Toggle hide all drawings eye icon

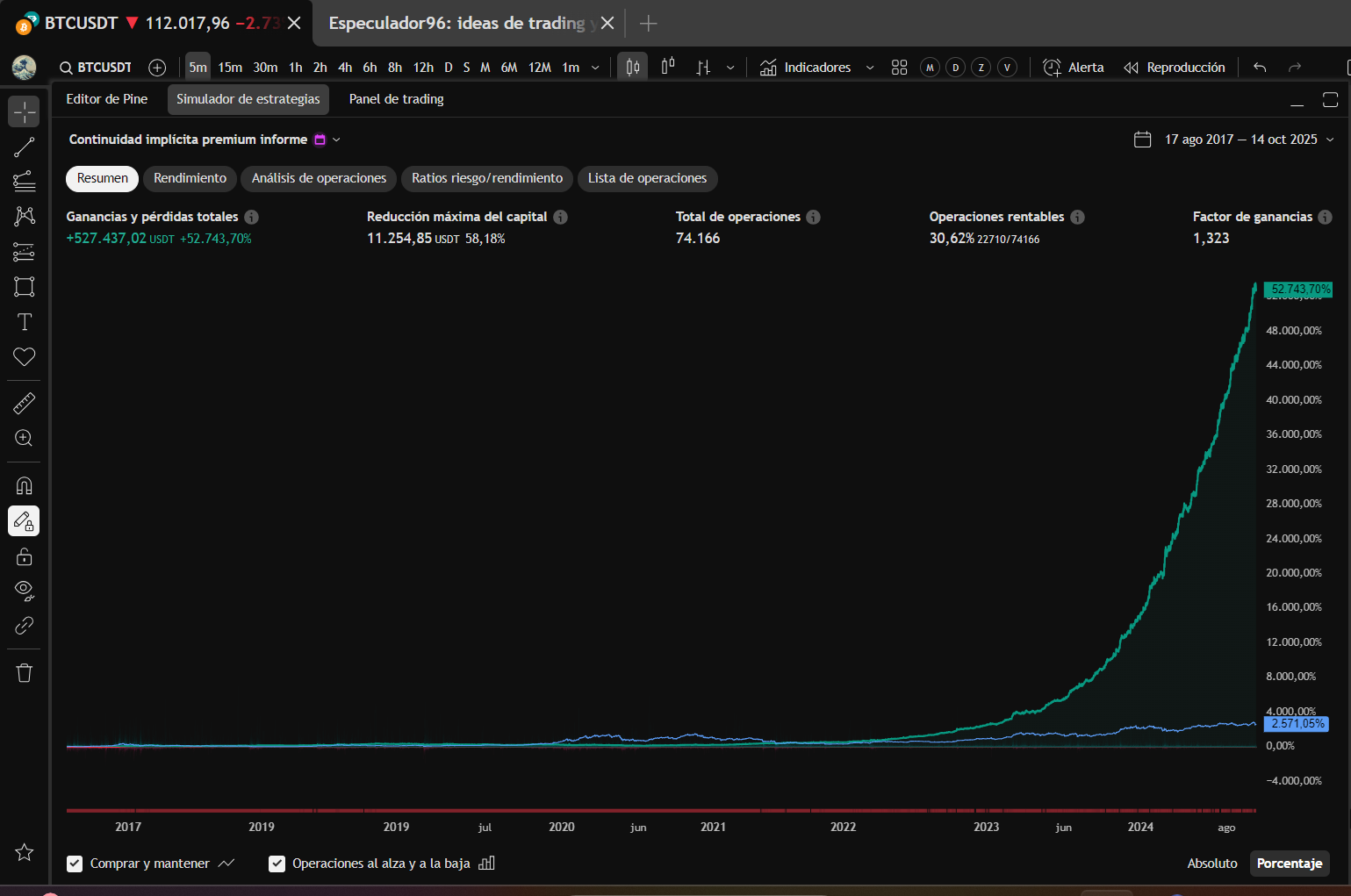(x=24, y=591)
